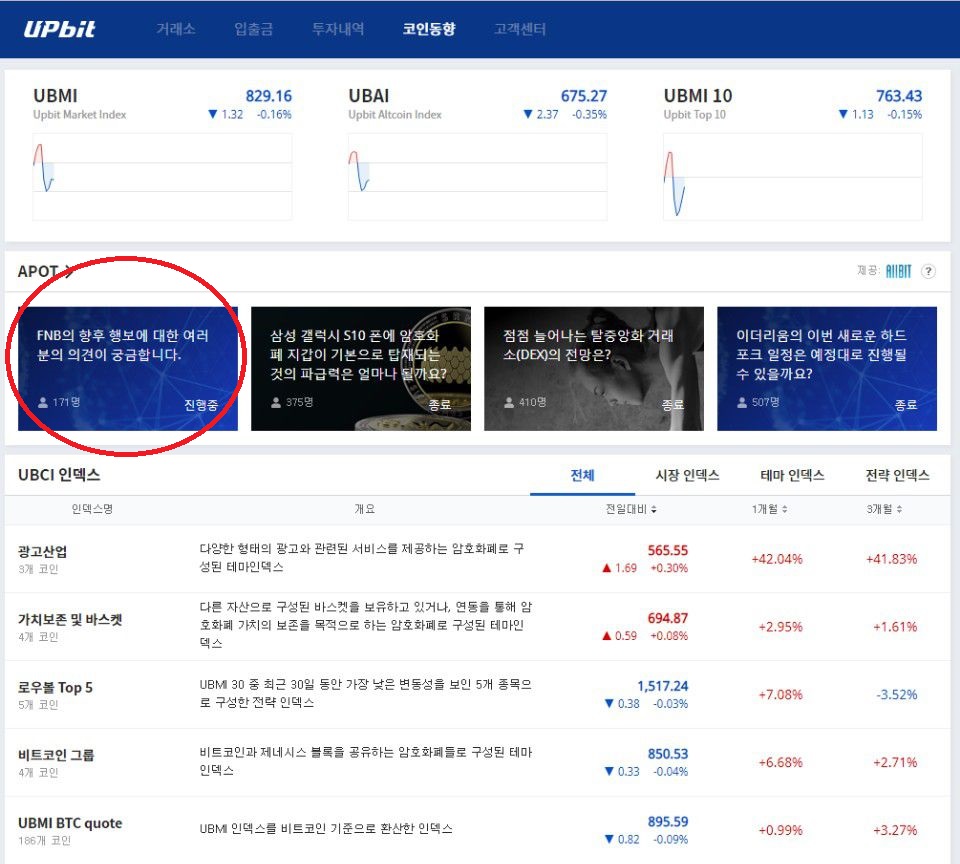Open the 삼성 갤럭시 S10 poll card
This screenshot has height=864, width=960.
pos(361,369)
